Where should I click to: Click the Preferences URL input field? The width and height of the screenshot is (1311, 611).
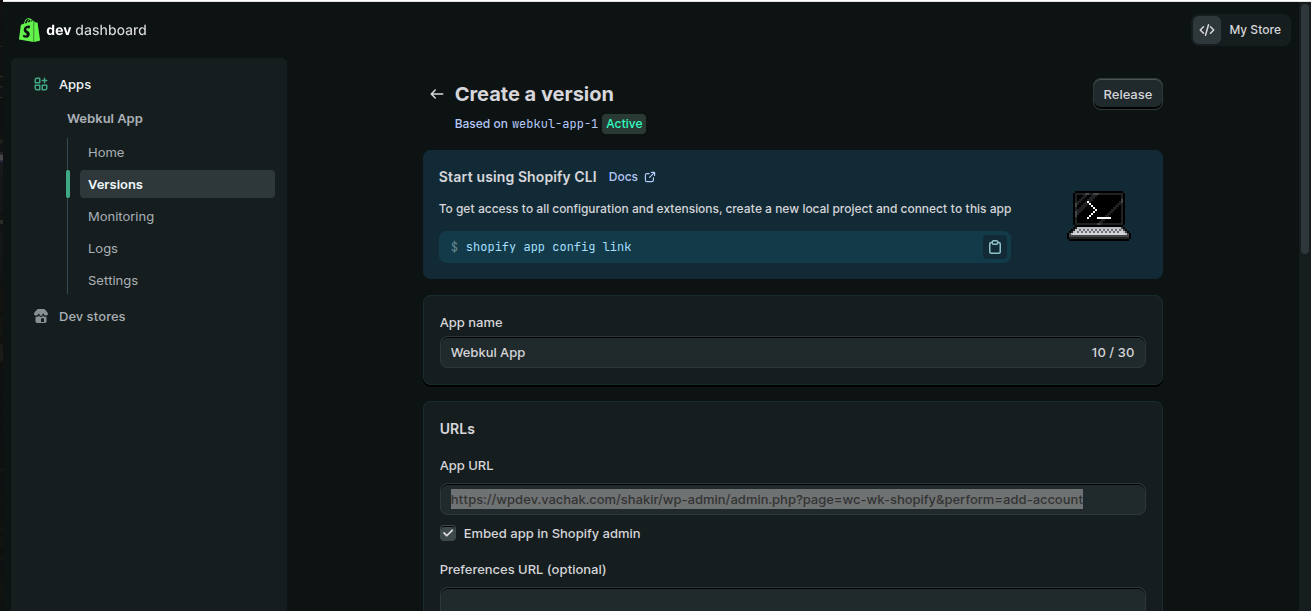point(792,600)
